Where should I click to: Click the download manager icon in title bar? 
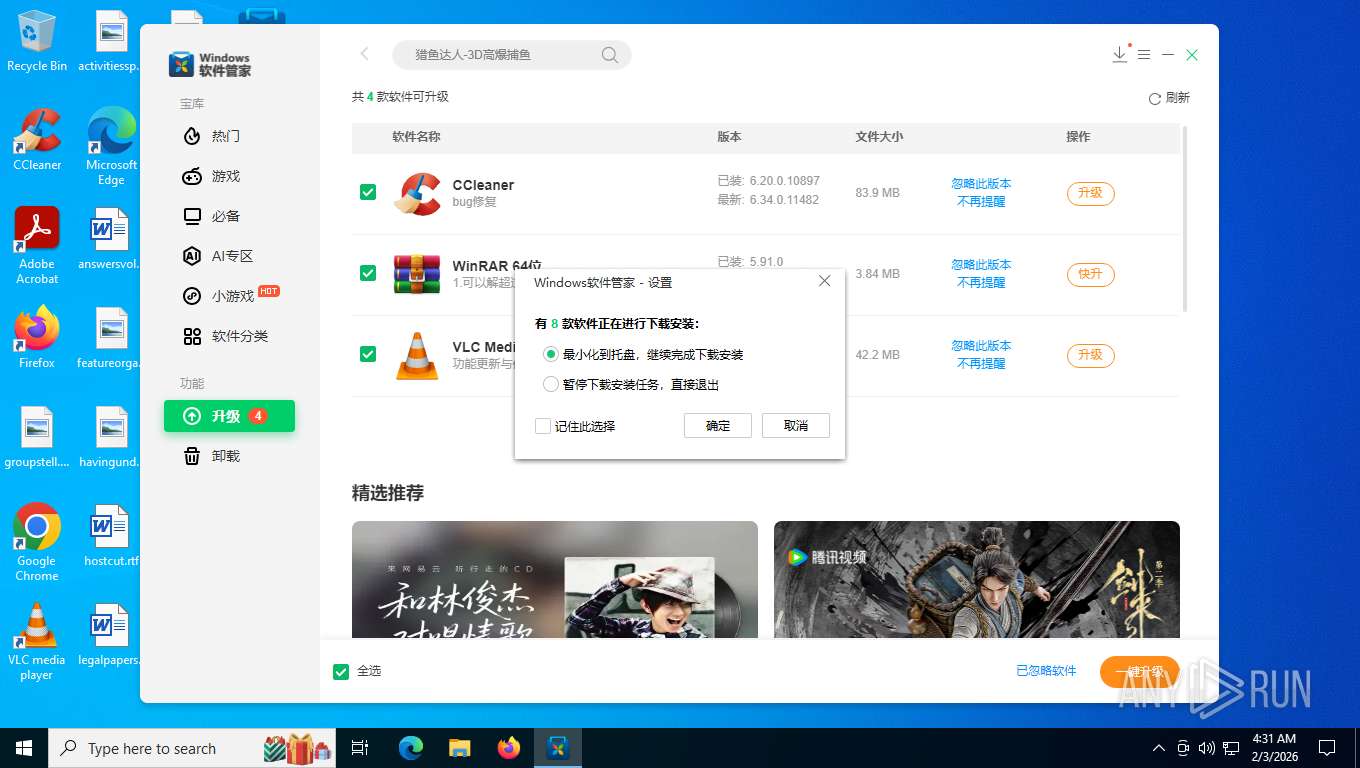pyautogui.click(x=1120, y=54)
